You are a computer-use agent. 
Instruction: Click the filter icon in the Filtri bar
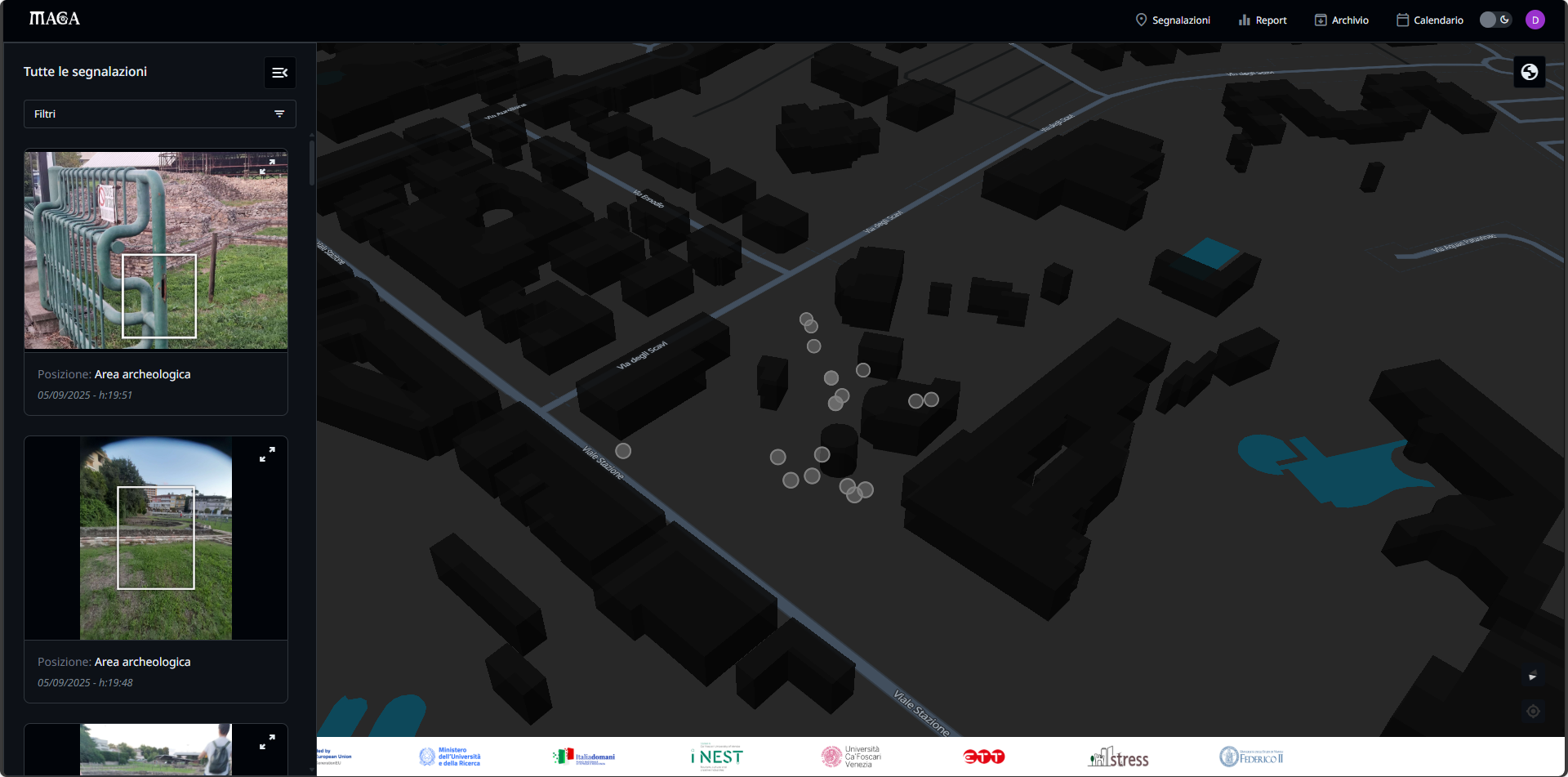click(280, 114)
